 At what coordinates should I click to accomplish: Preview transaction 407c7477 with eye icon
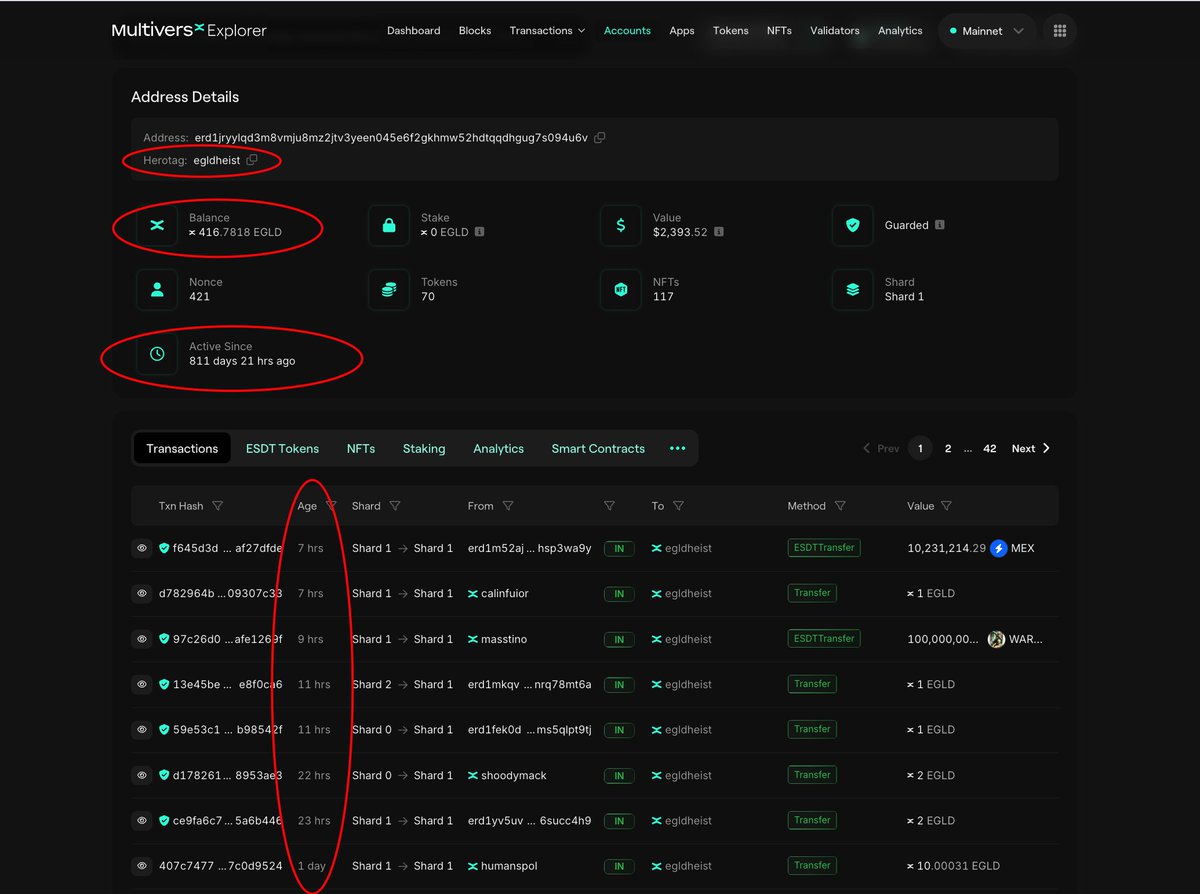point(142,866)
